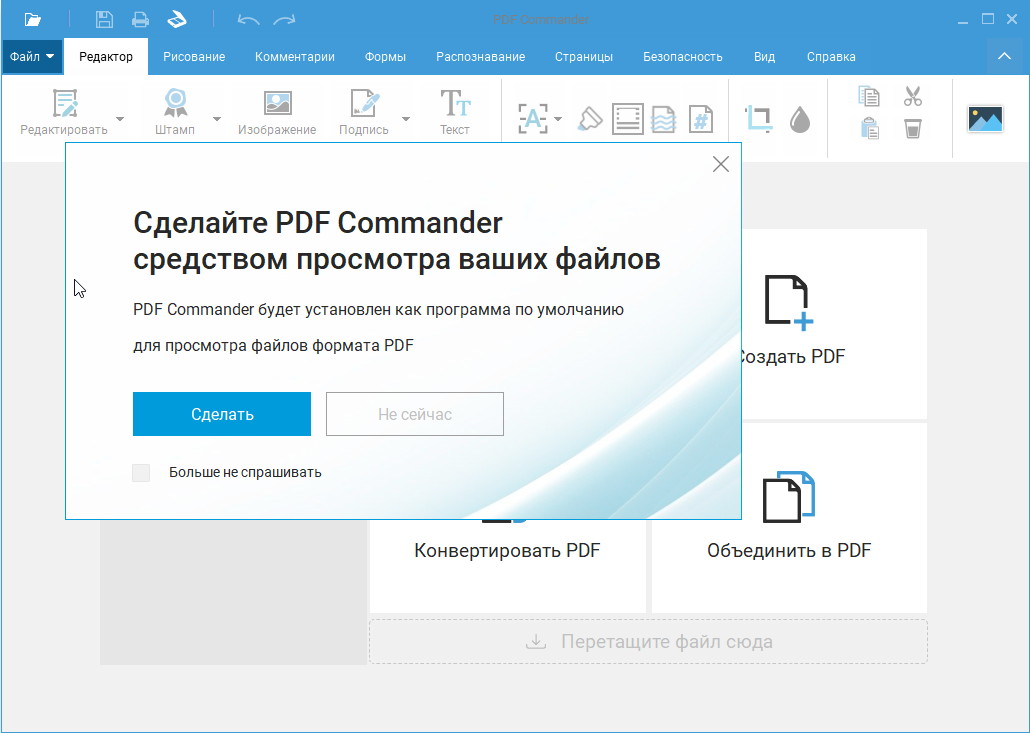Image resolution: width=1030 pixels, height=733 pixels.
Task: Open the Файл dropdown menu
Action: tap(32, 56)
